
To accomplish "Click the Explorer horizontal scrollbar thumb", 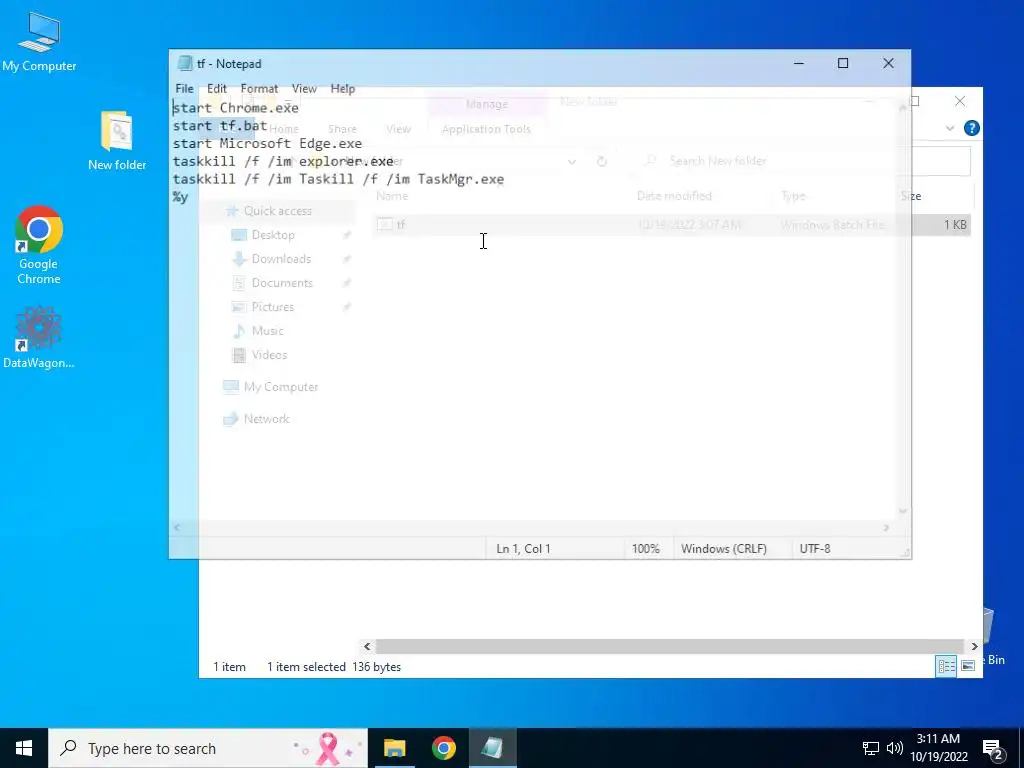I will click(x=669, y=646).
